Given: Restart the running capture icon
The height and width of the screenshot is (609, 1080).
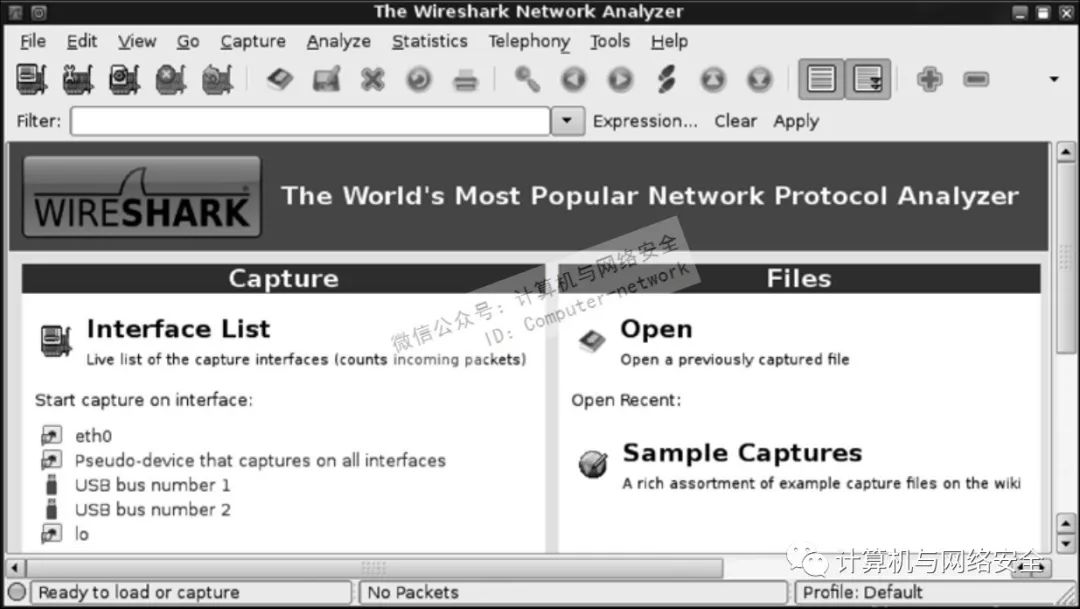Looking at the screenshot, I should [218, 79].
